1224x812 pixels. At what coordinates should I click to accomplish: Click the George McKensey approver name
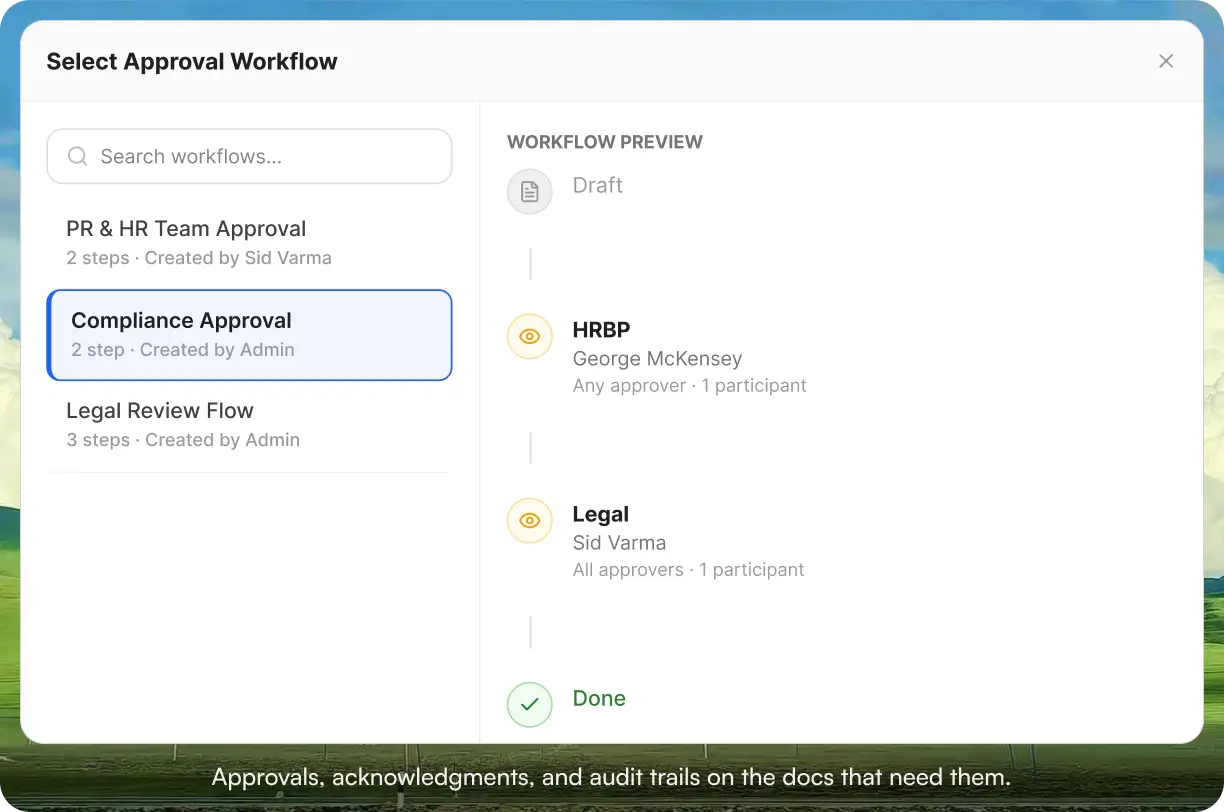(657, 358)
